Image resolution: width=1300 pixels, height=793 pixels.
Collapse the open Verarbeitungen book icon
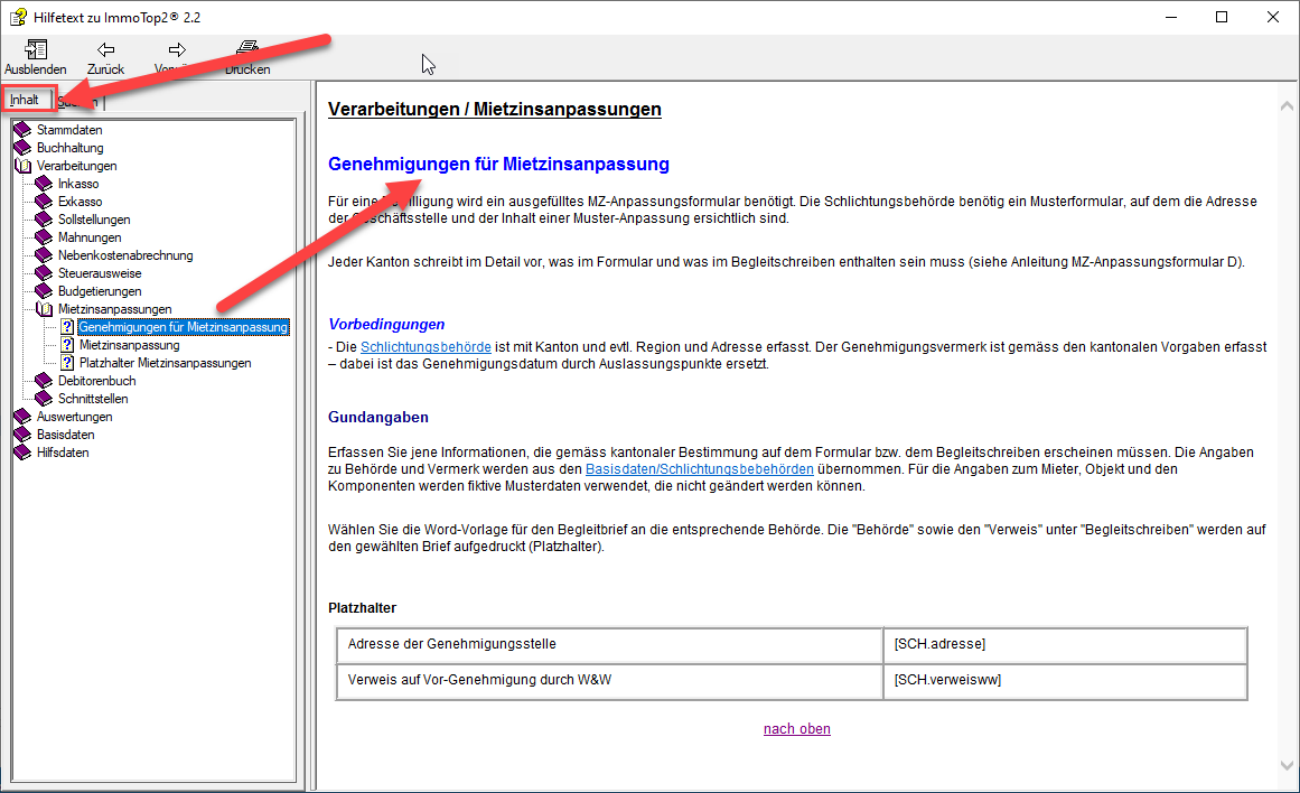pos(23,166)
